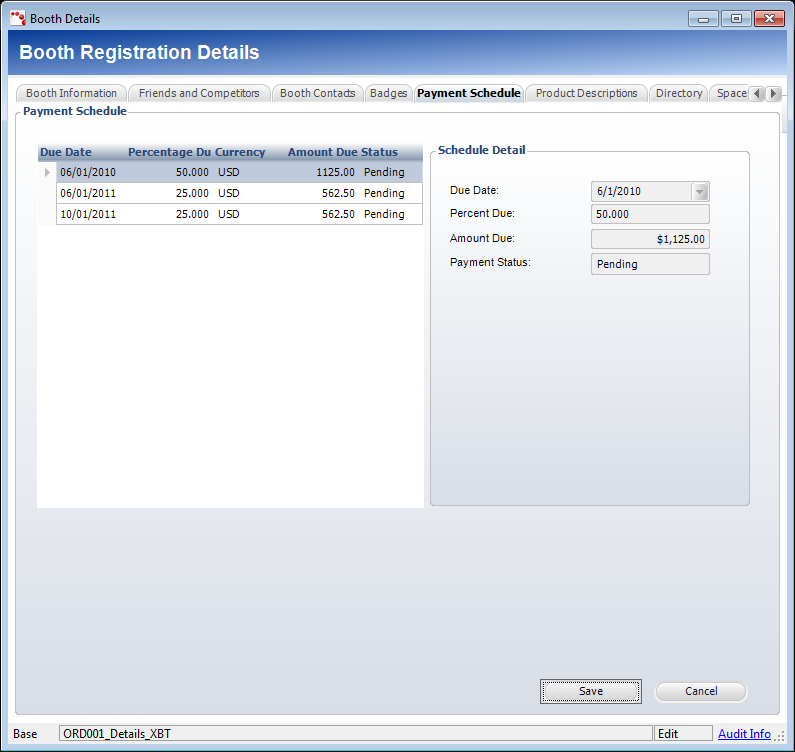Select the Badges tab
The height and width of the screenshot is (752, 795).
(388, 93)
